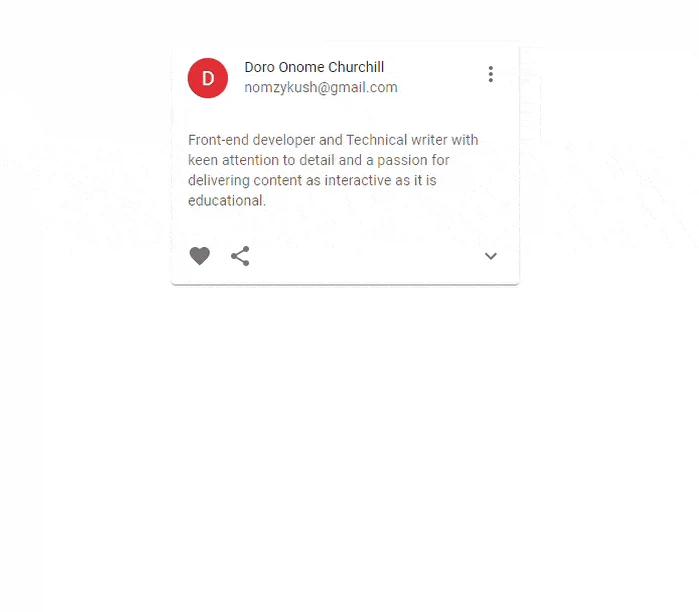Click the Front-end developer description paragraph
Viewport: 699px width, 612px height.
333,170
